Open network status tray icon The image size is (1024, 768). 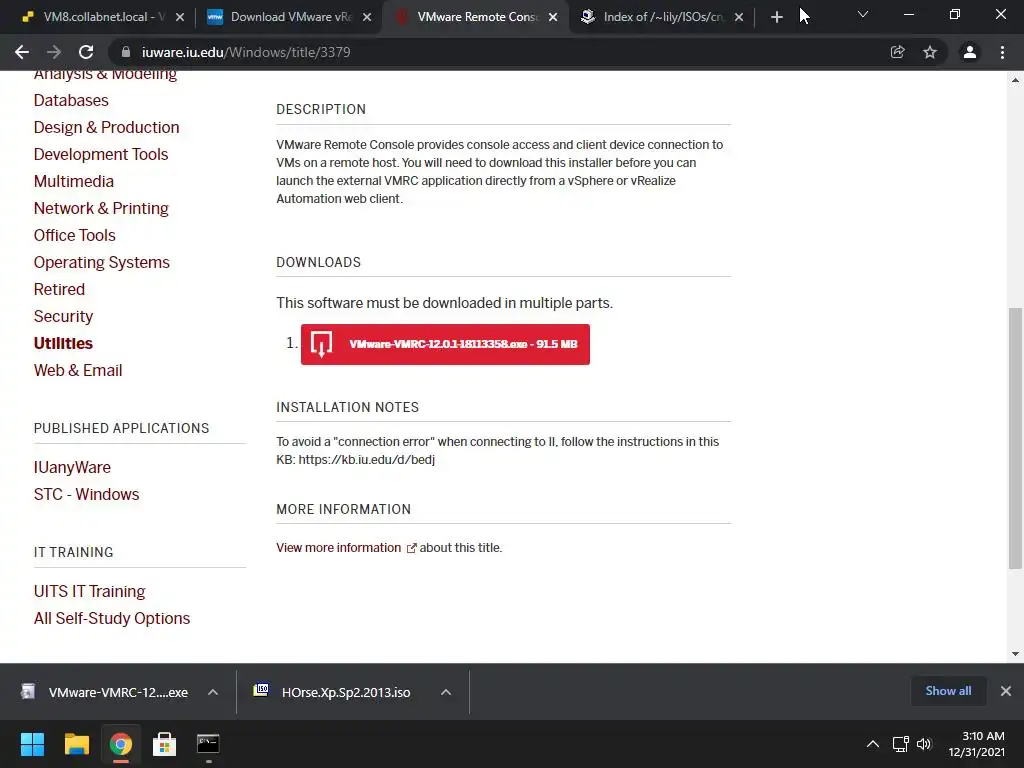pos(901,744)
